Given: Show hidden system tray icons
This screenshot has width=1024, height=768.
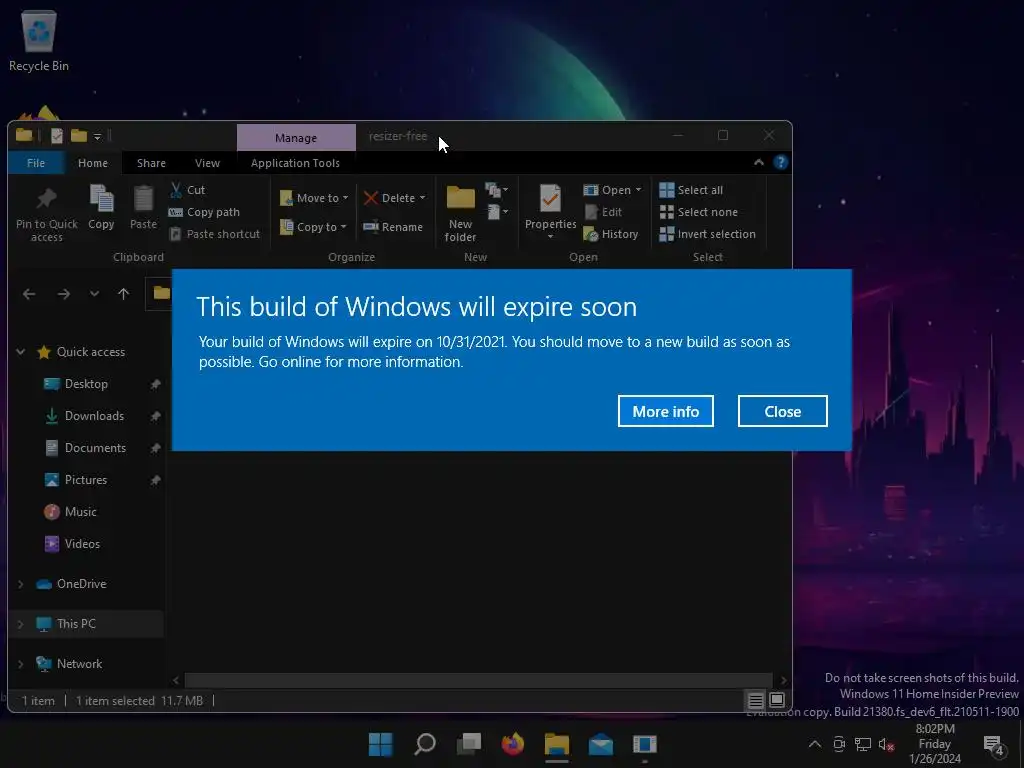Looking at the screenshot, I should 814,744.
